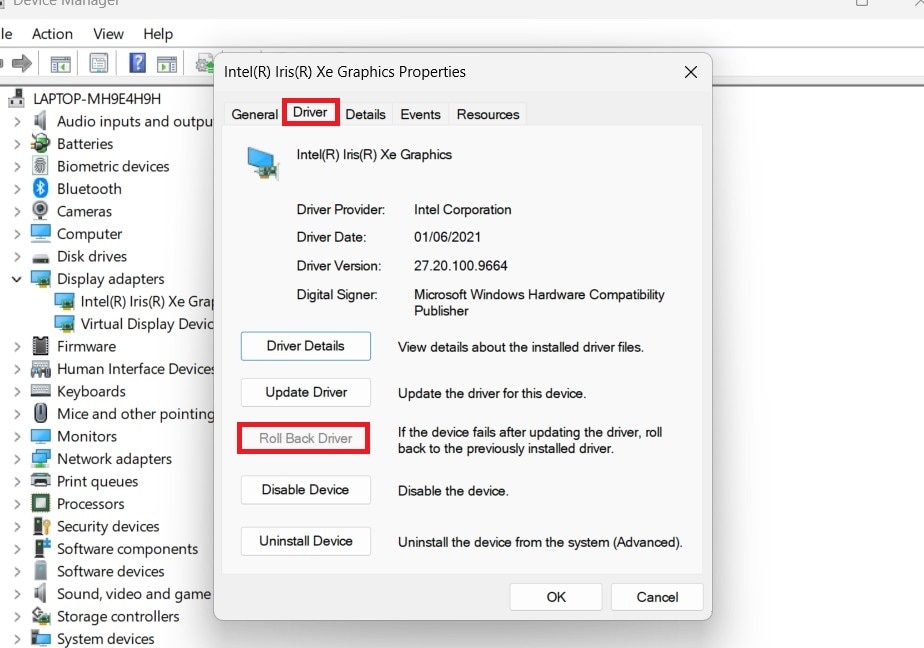
Task: Click the properties sheet toolbar icon
Action: coord(98,63)
